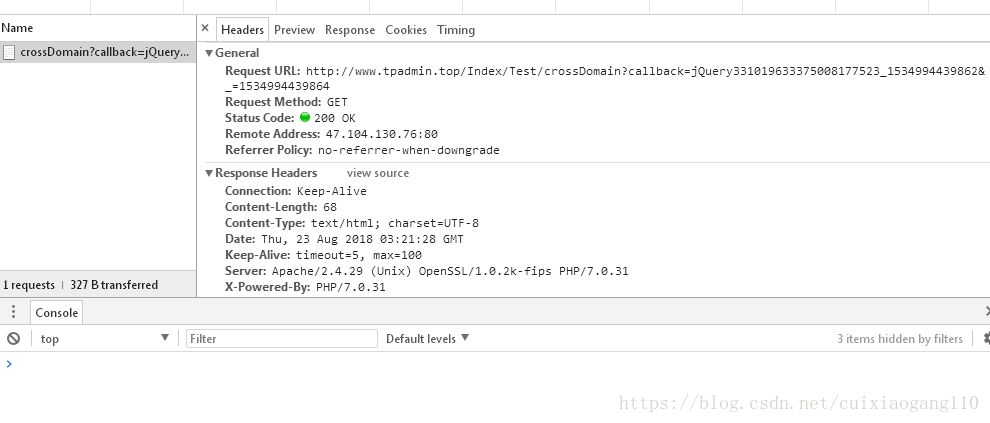Open the Cookies tab
The height and width of the screenshot is (423, 990).
(406, 30)
